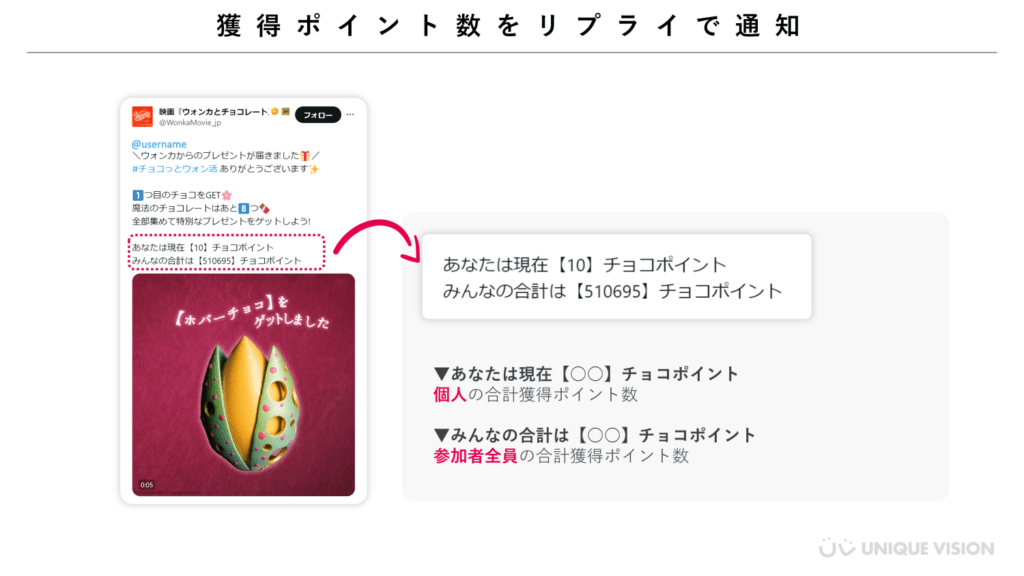
Task: Click the gold verified badge
Action: (275, 112)
